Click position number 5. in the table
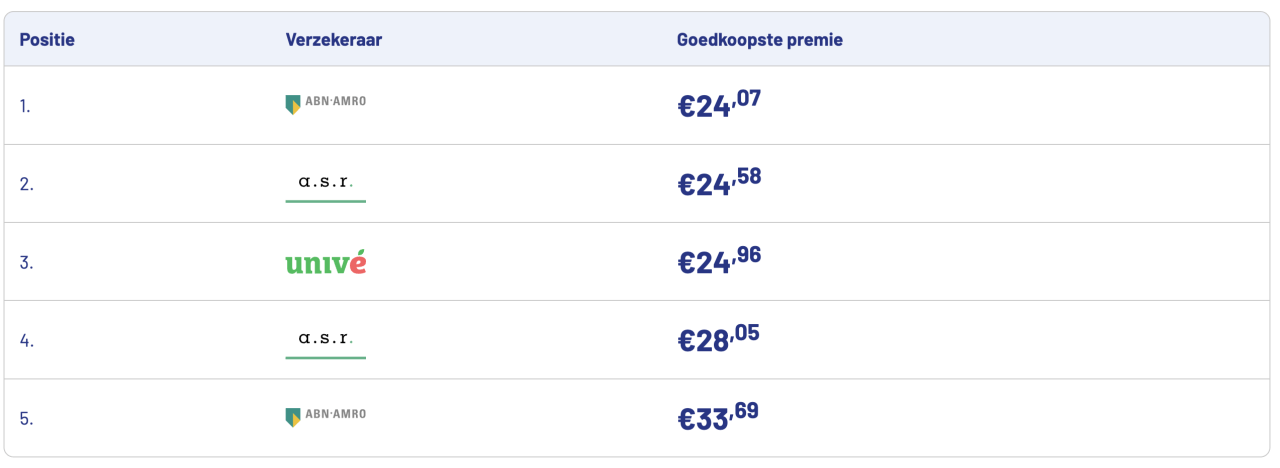The height and width of the screenshot is (468, 1280). coord(26,418)
